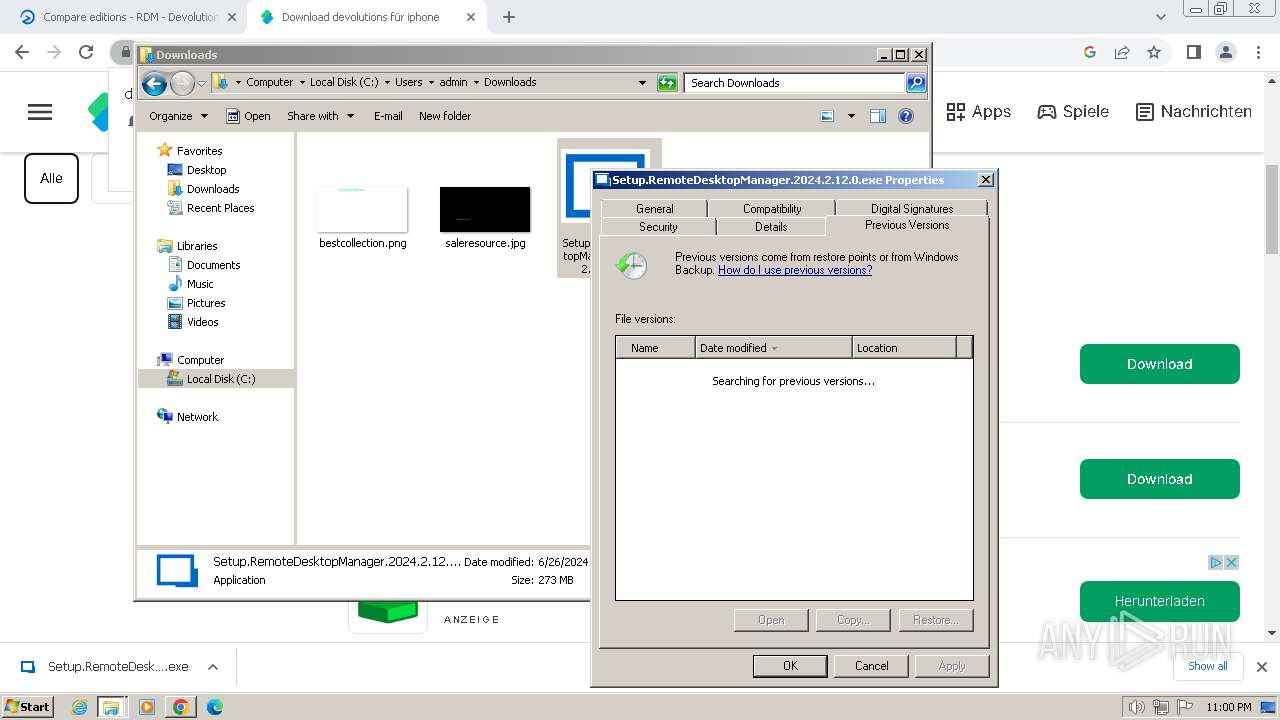This screenshot has height=720, width=1280.
Task: Open Spiele section on website
Action: (x=1073, y=112)
